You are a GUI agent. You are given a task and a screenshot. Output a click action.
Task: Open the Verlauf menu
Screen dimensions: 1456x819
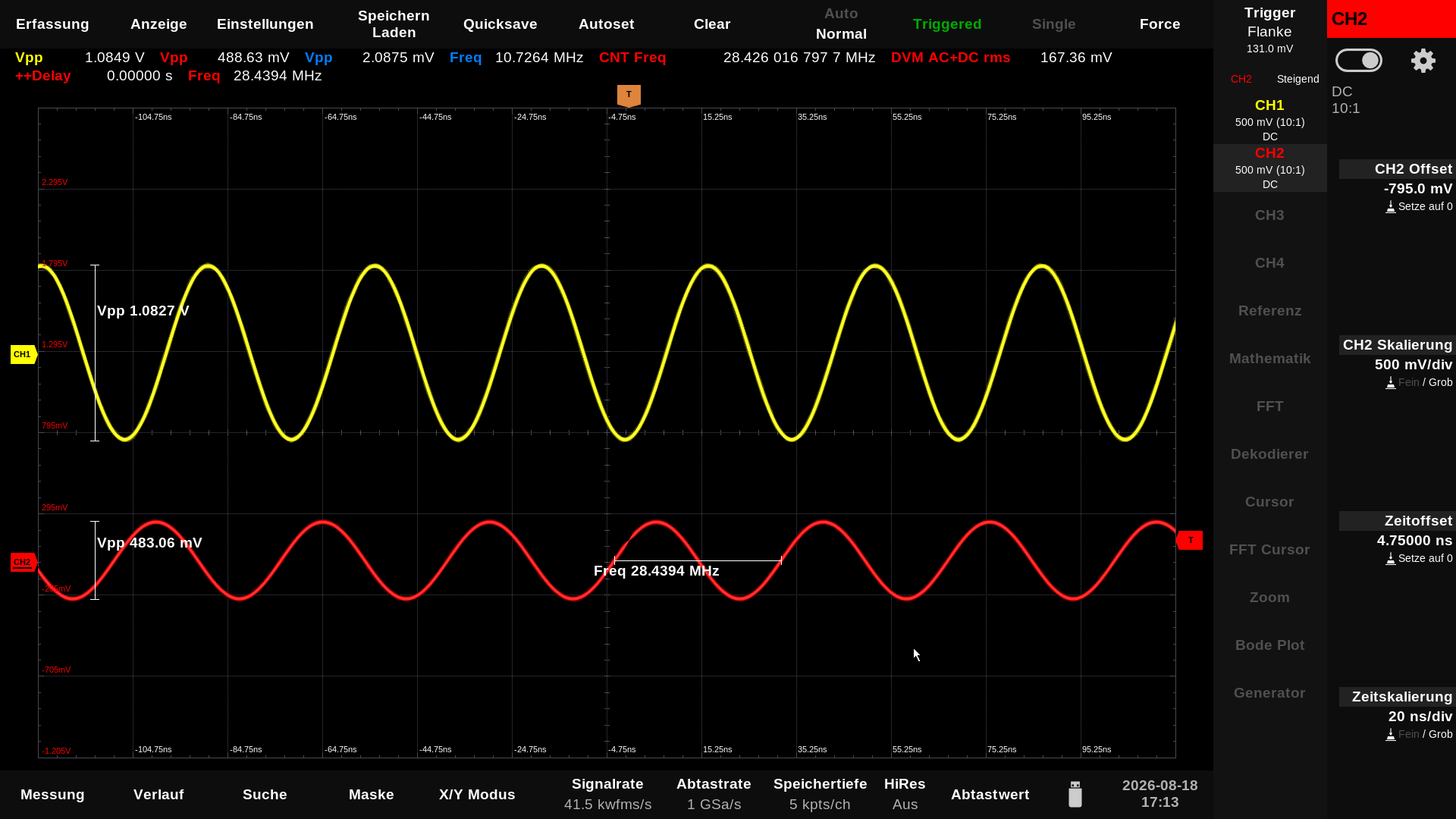pyautogui.click(x=158, y=795)
